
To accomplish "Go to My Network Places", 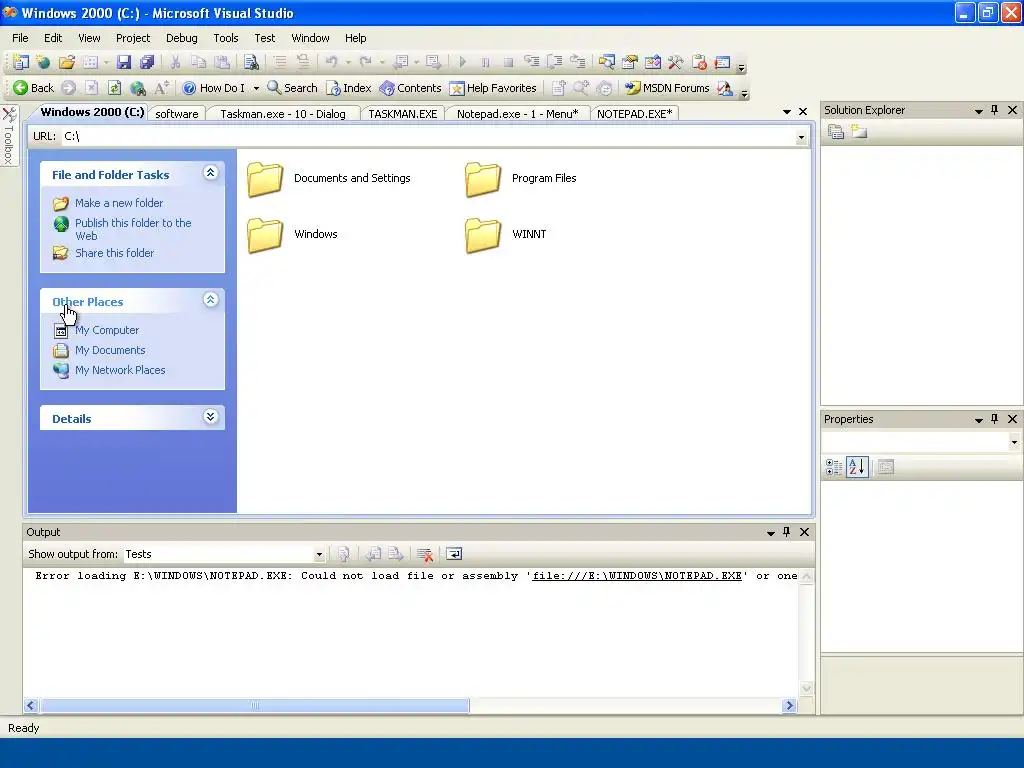I will coord(120,370).
